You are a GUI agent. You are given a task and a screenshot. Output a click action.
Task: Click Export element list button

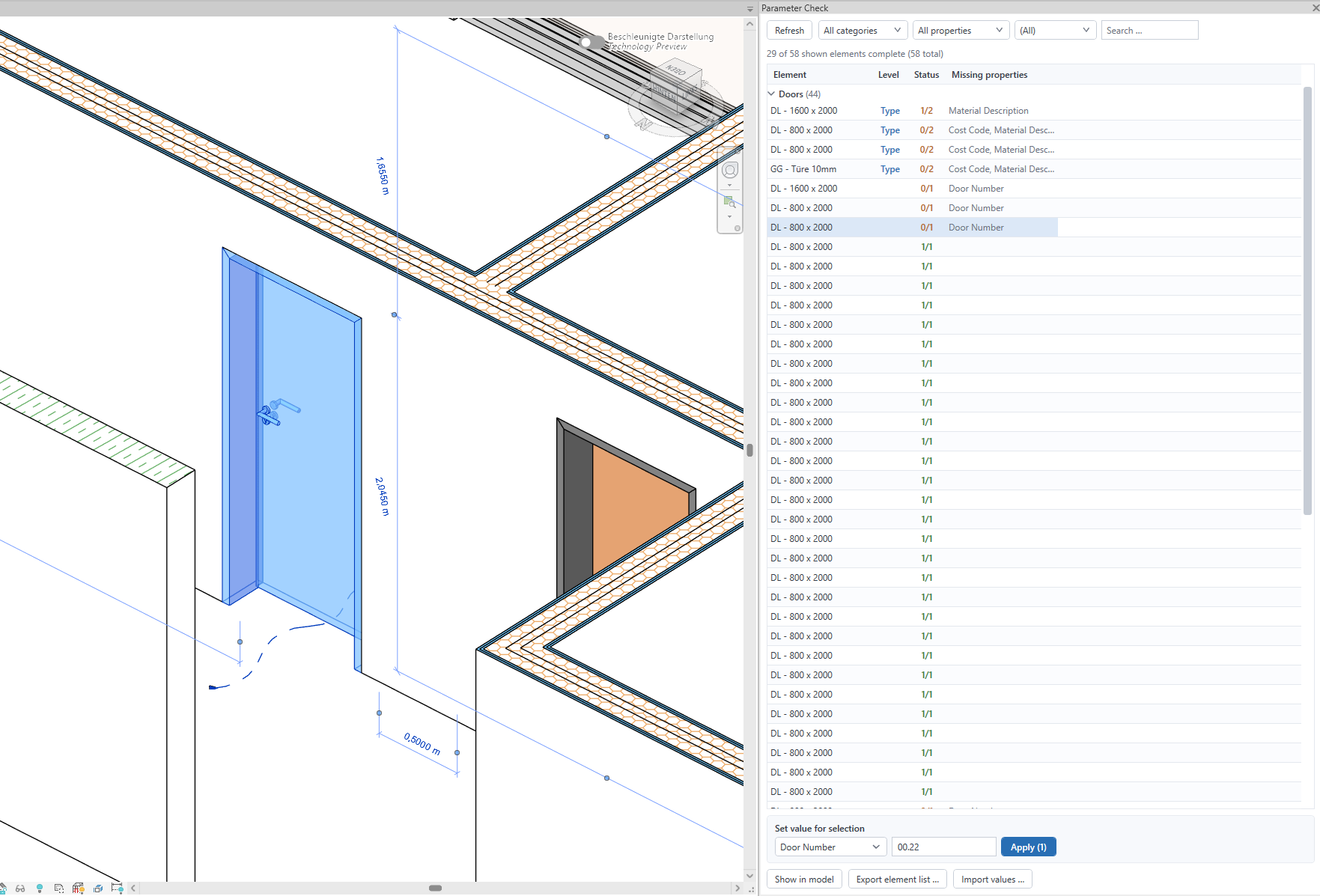898,880
